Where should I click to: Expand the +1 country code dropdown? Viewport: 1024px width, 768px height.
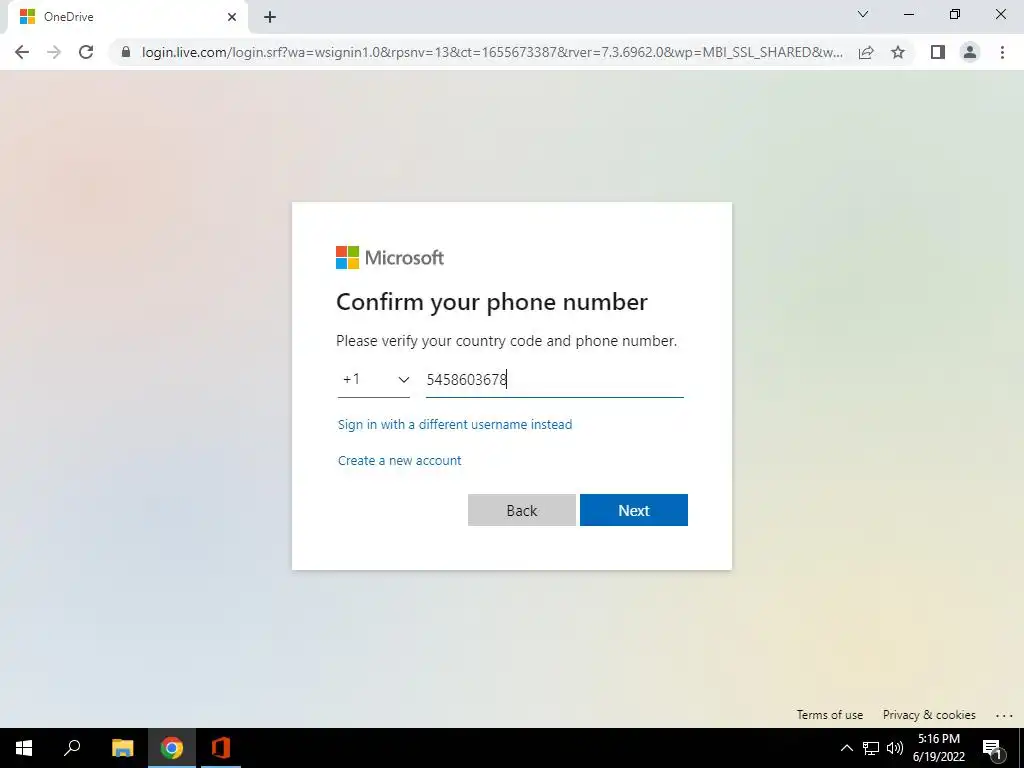[374, 379]
